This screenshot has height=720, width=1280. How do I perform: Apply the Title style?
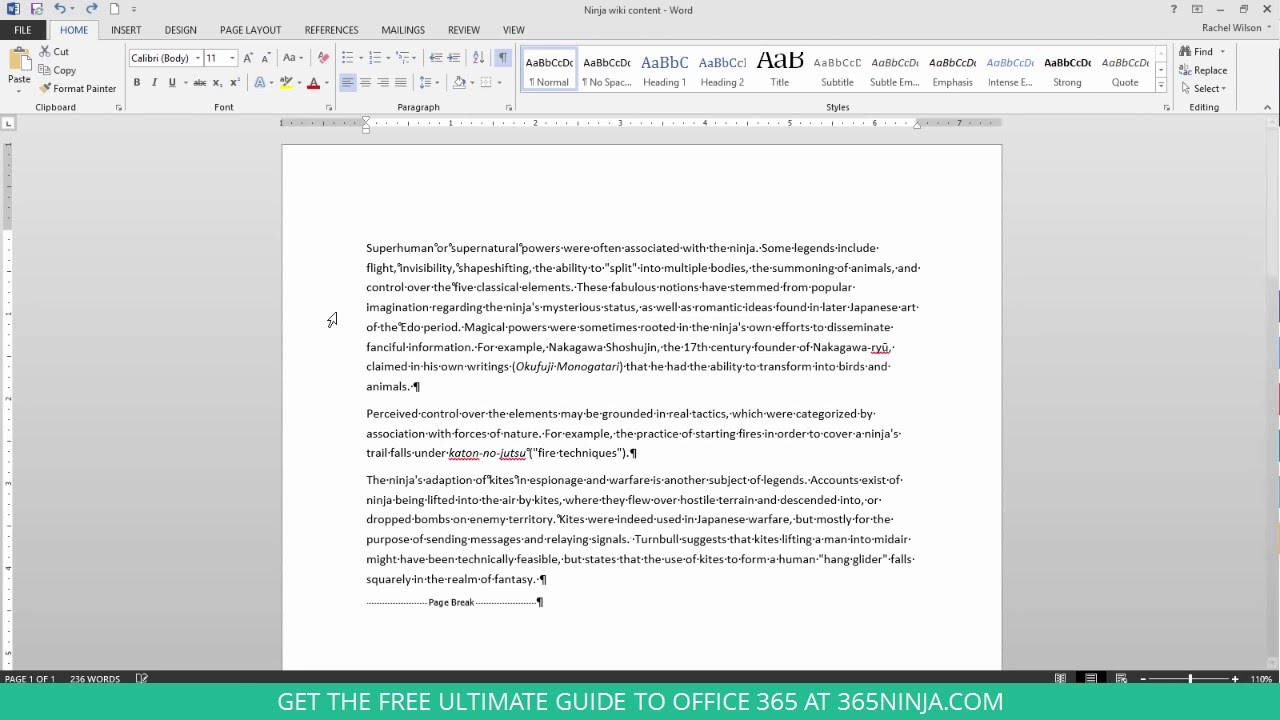point(780,70)
